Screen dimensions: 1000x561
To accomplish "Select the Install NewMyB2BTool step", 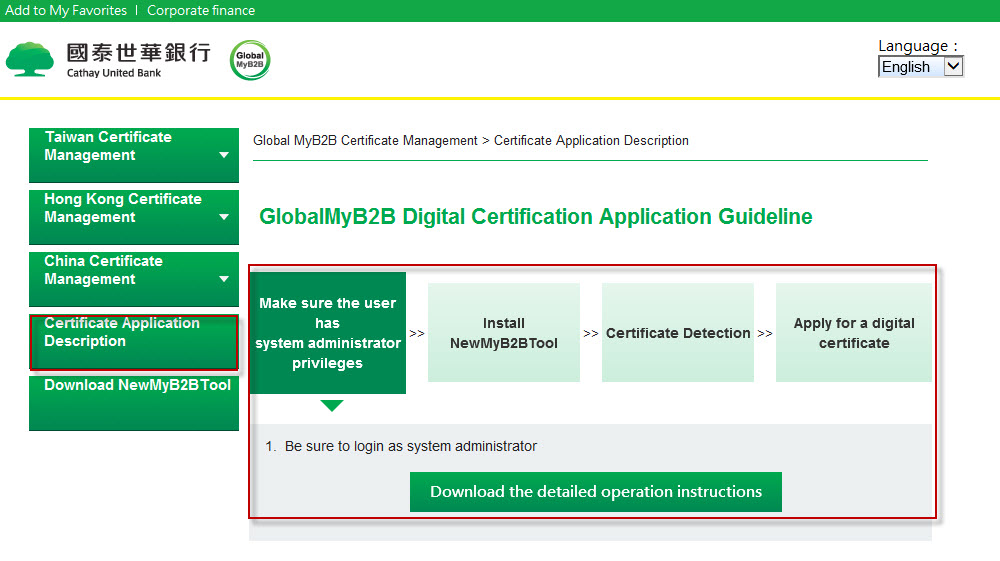I will coord(504,333).
